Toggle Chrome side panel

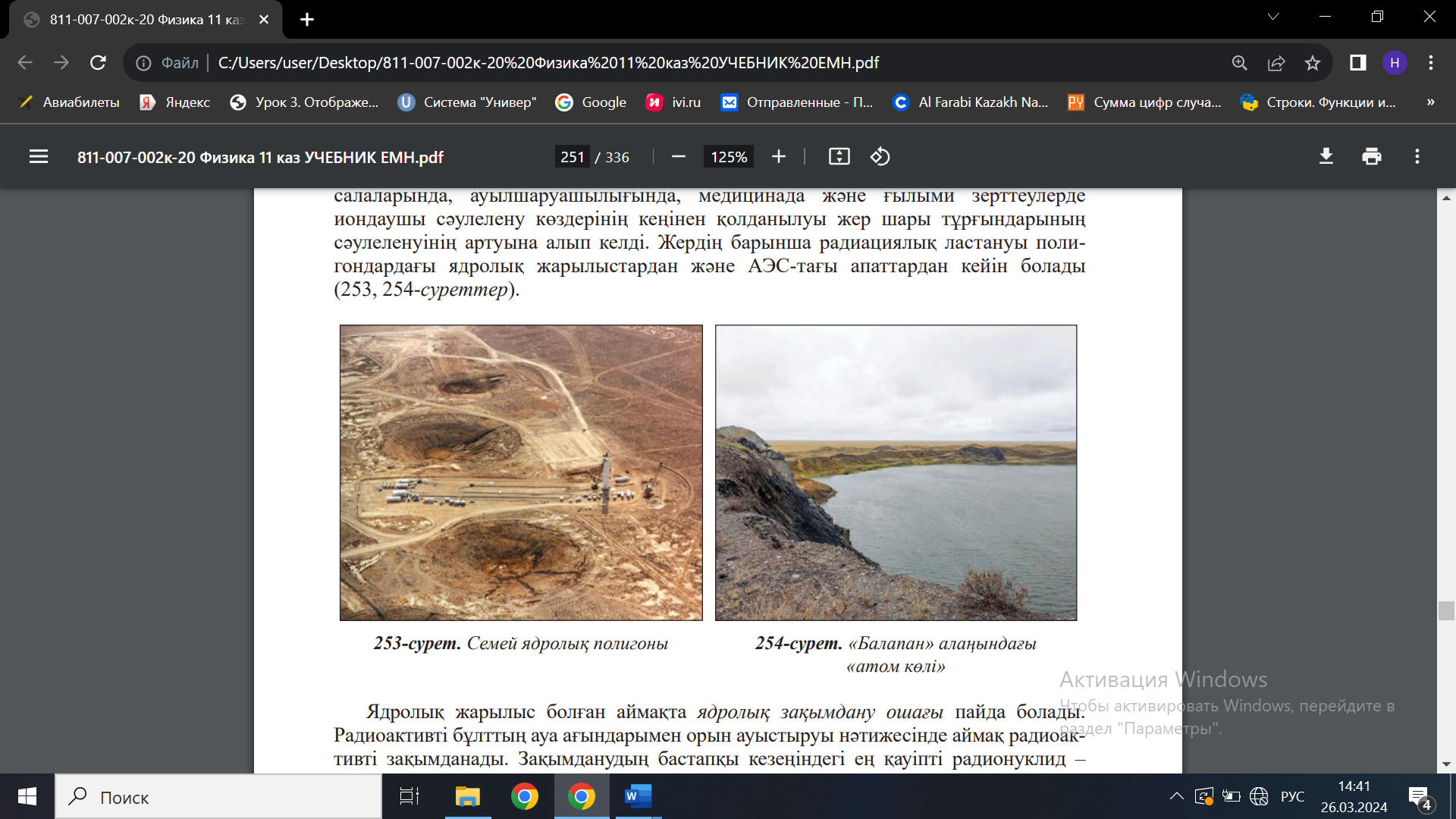coord(1358,63)
